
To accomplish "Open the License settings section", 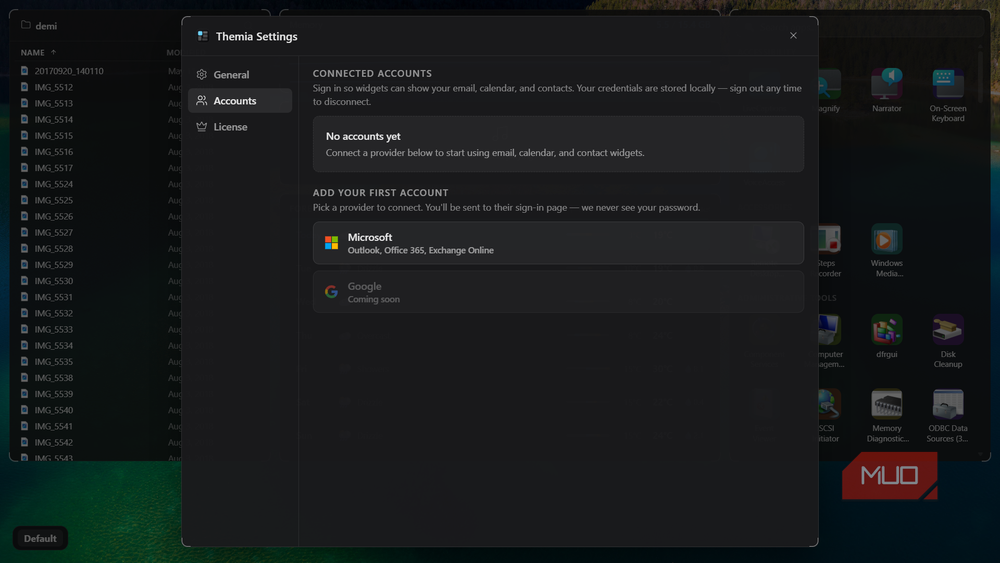I will pos(240,127).
